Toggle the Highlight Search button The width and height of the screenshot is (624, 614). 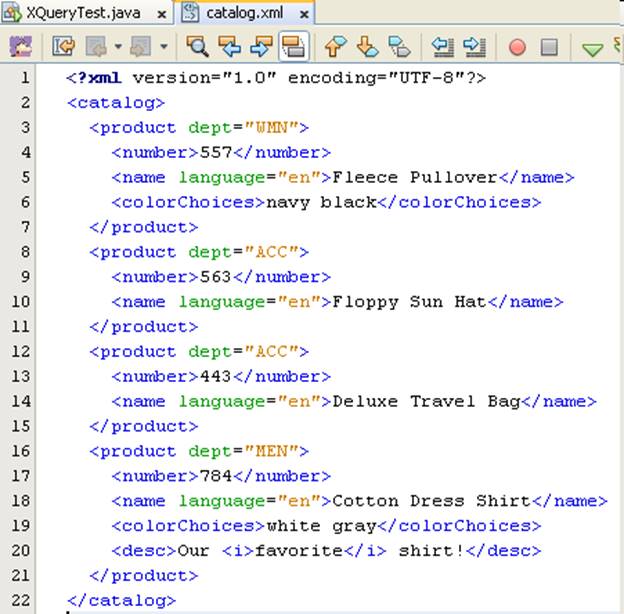click(x=294, y=46)
